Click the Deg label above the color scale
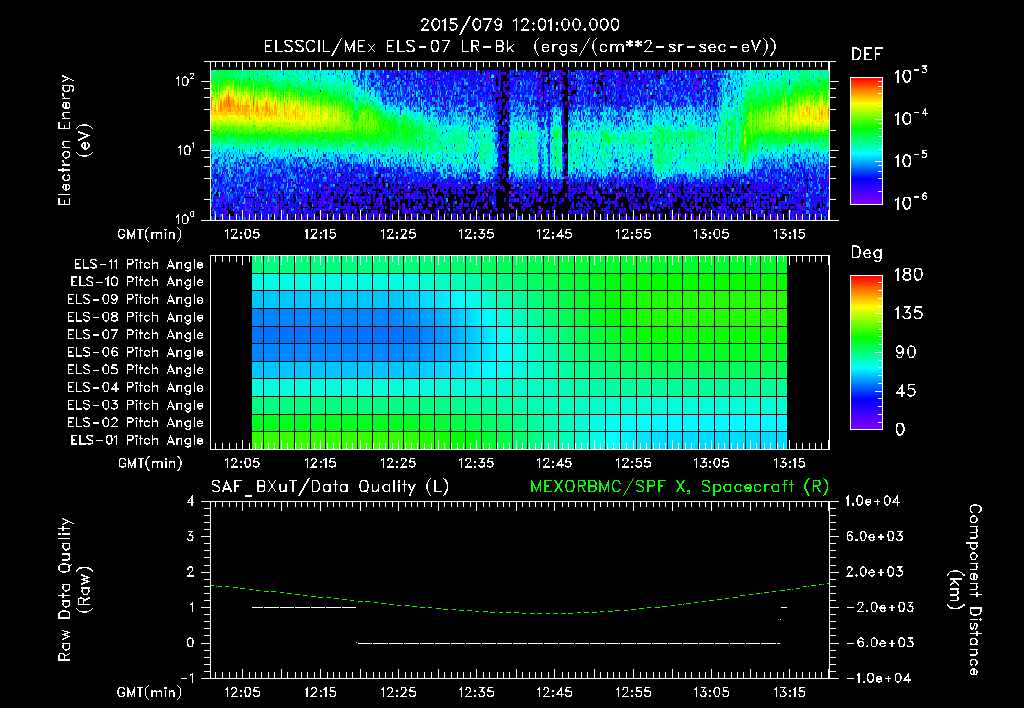Viewport: 1024px width, 708px height. tap(867, 253)
